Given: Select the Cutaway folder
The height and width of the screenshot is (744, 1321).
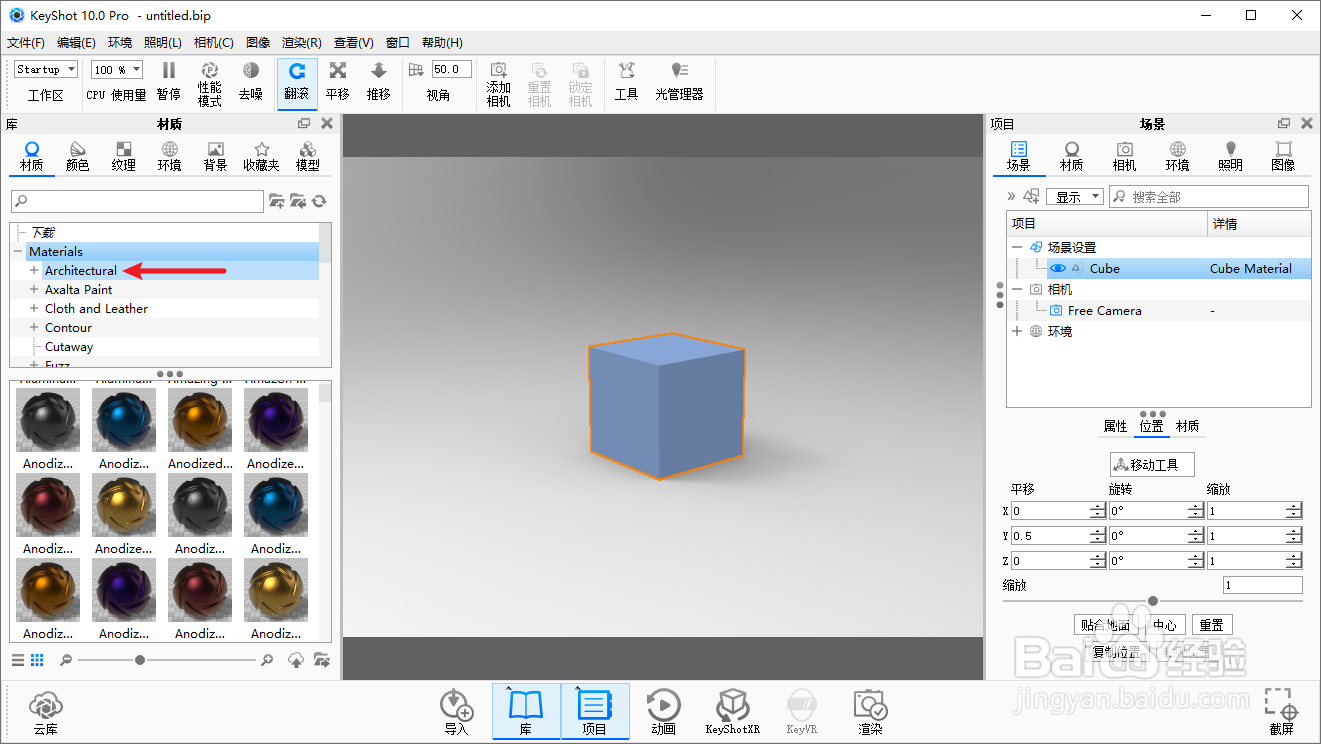Looking at the screenshot, I should [69, 347].
